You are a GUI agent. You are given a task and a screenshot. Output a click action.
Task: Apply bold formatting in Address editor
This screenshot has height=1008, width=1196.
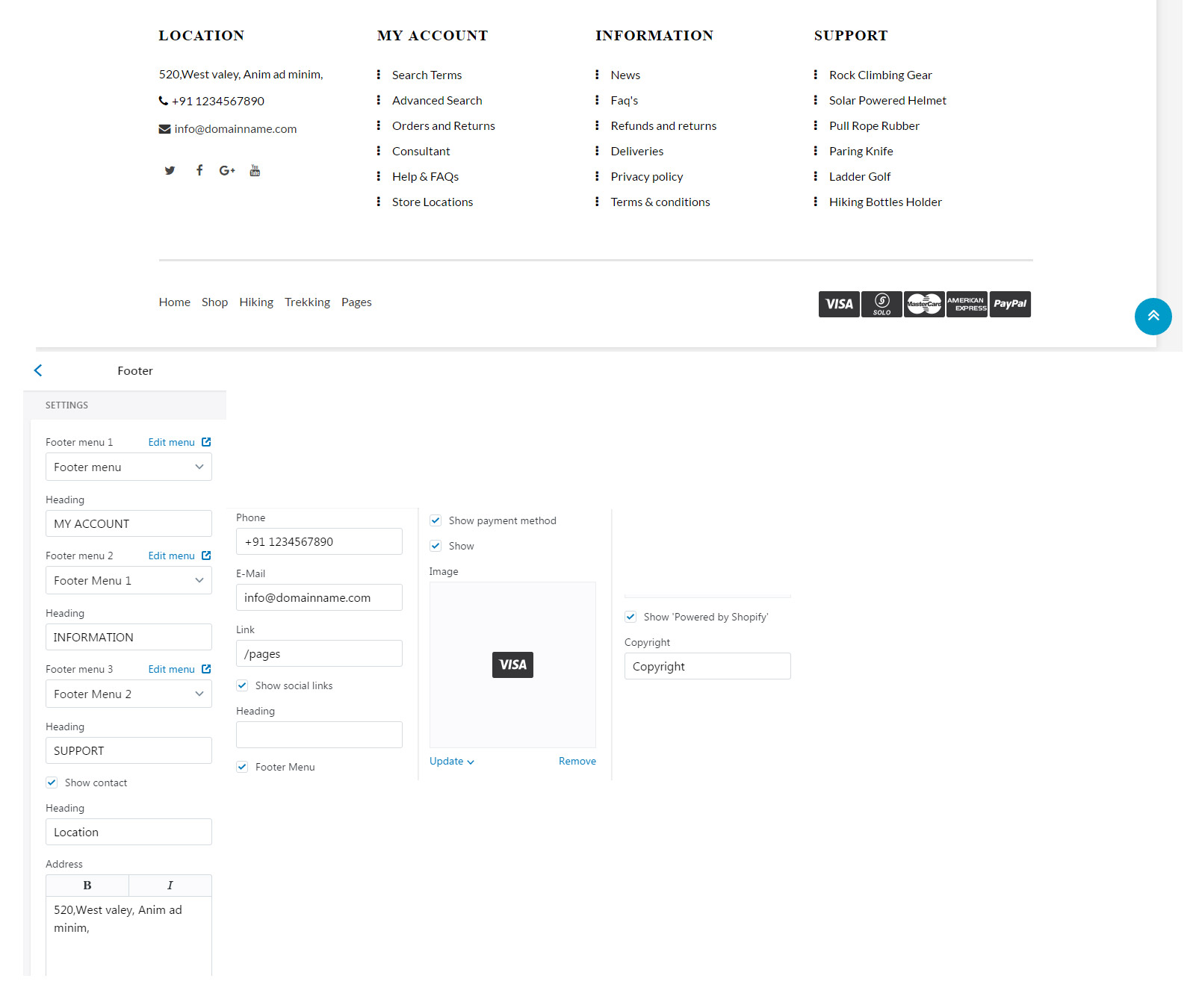87,886
